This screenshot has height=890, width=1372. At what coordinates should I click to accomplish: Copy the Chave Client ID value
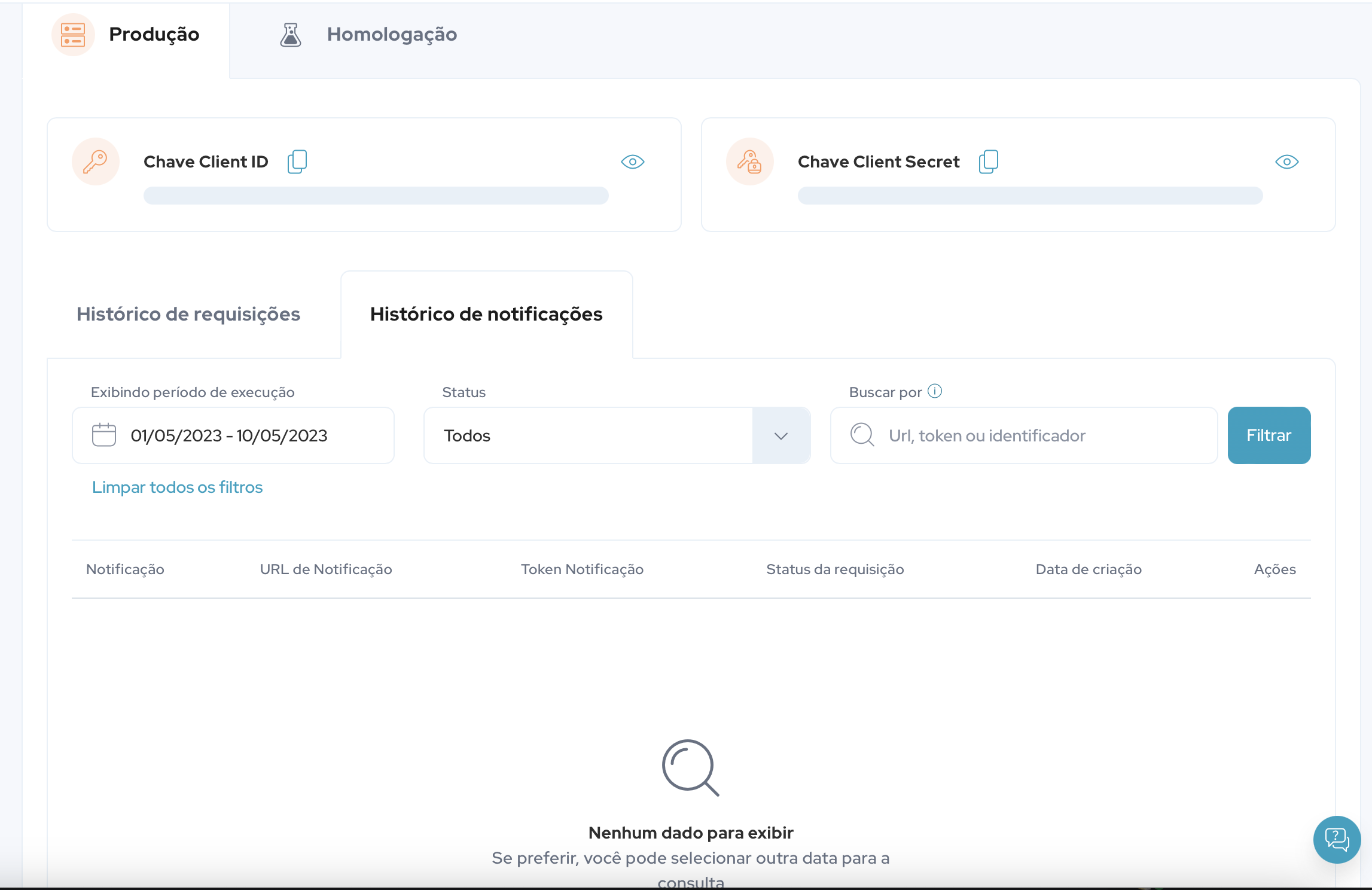297,161
